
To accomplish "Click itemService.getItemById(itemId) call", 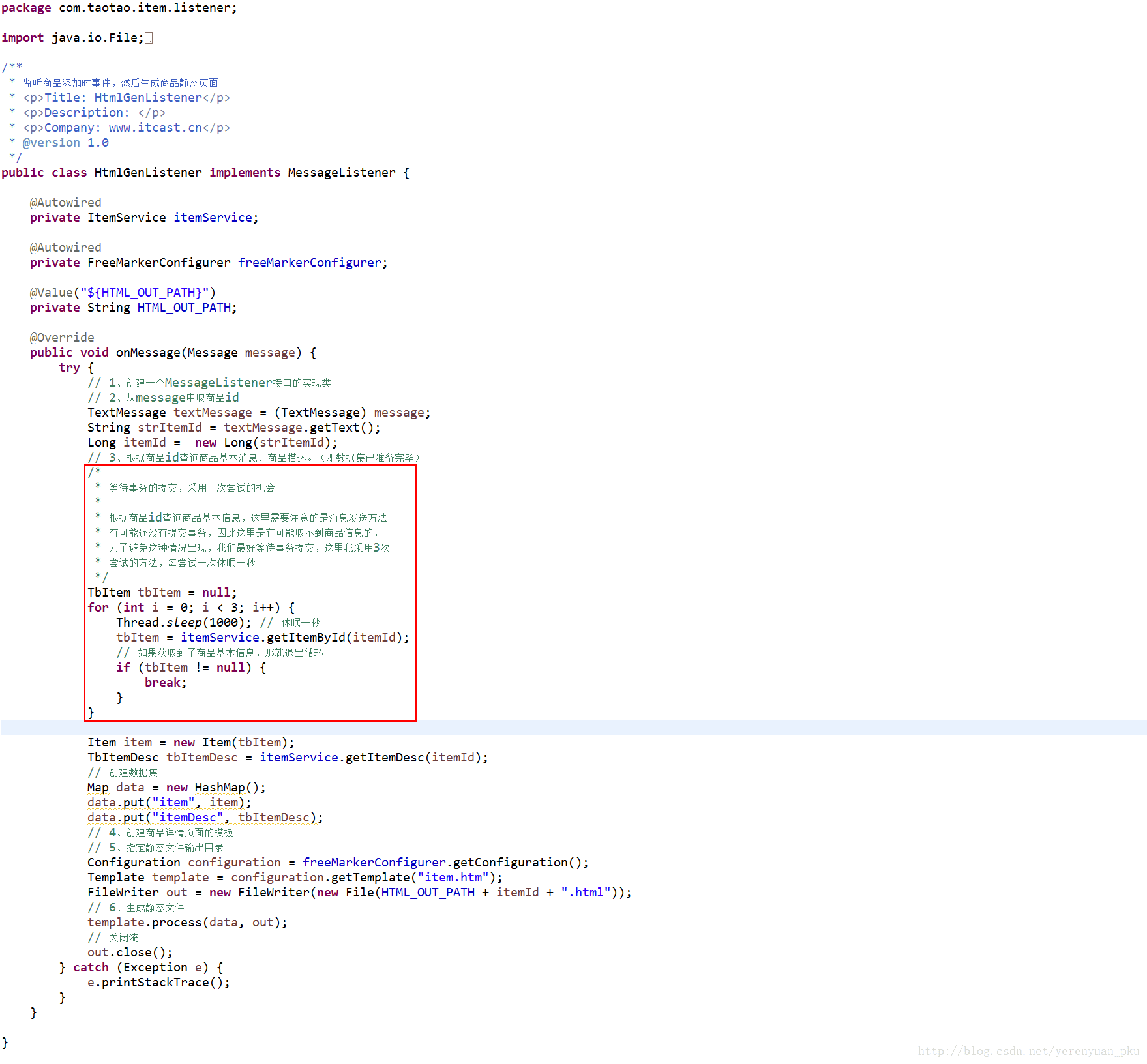I will pos(295,638).
